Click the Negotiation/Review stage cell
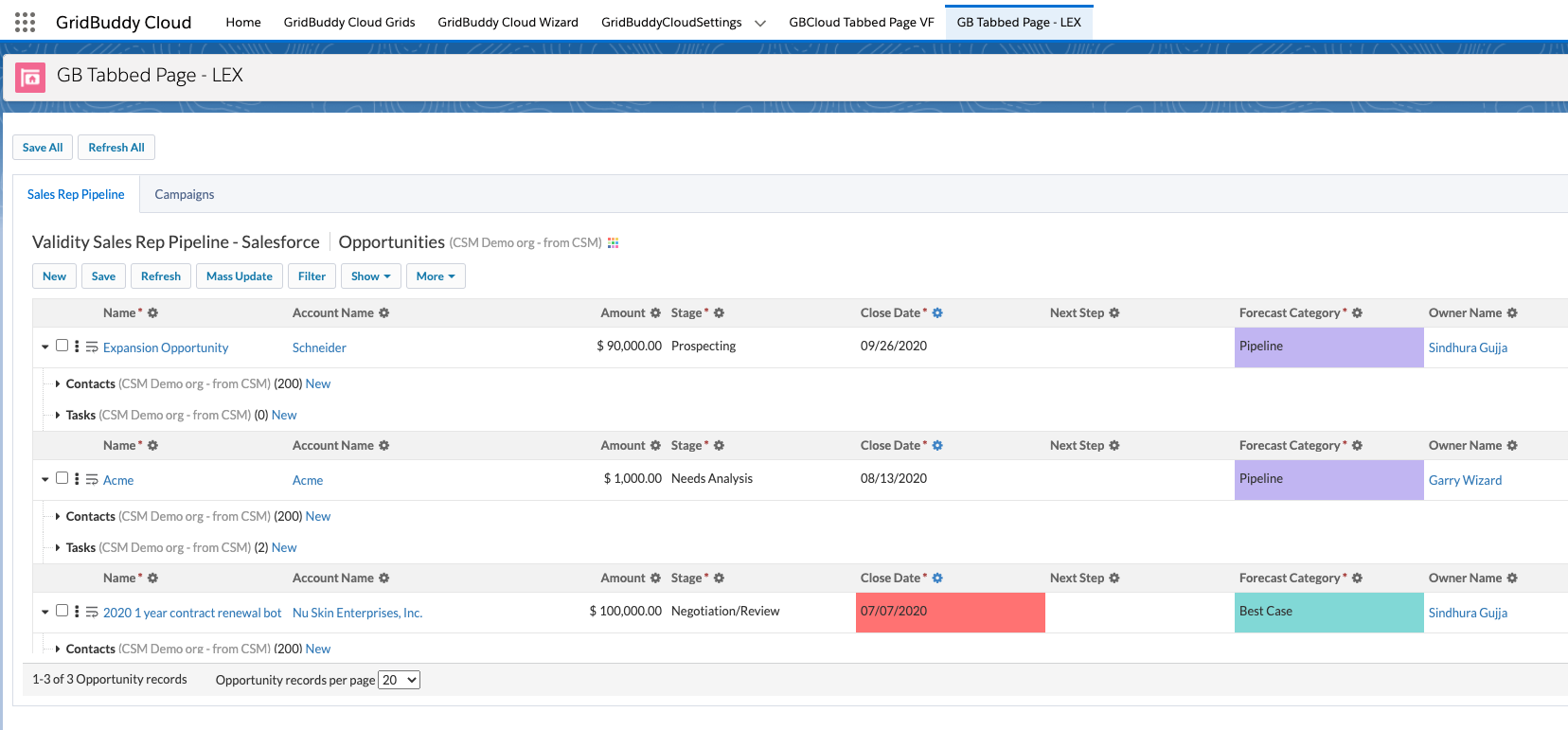 coord(761,613)
